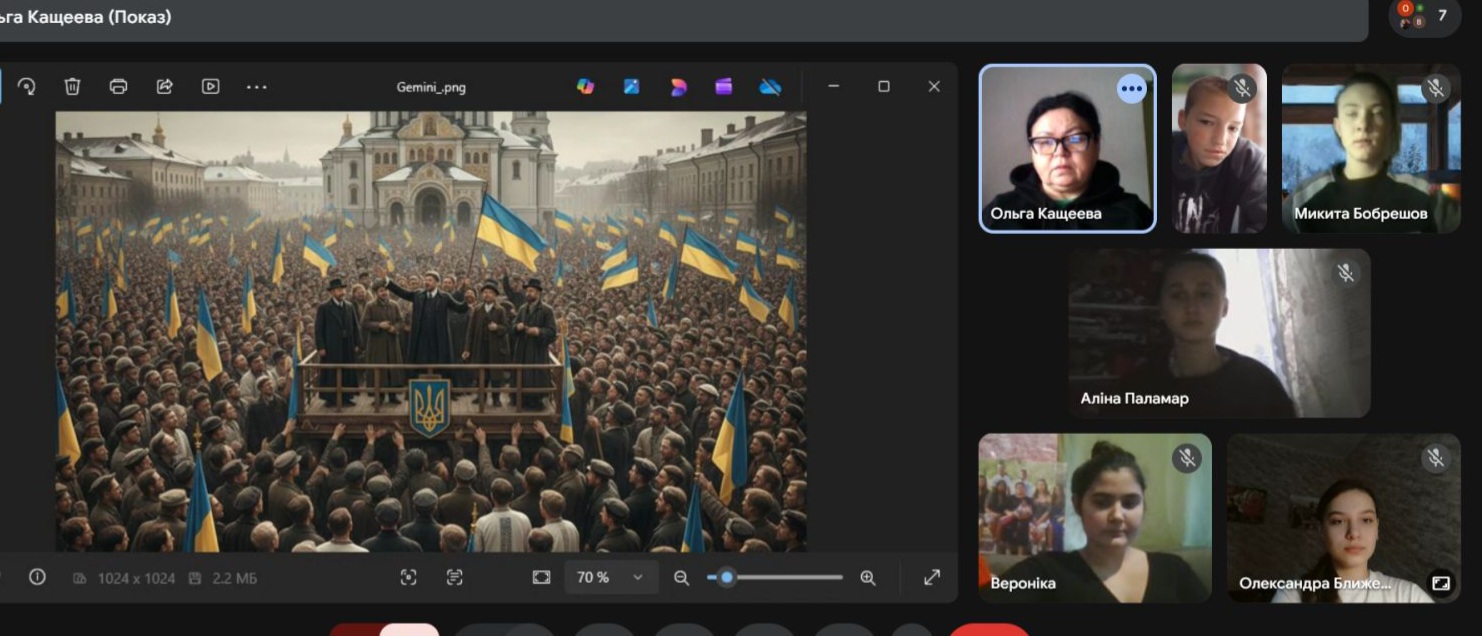Start slideshow from the toolbar
Image resolution: width=1482 pixels, height=636 pixels.
(210, 87)
